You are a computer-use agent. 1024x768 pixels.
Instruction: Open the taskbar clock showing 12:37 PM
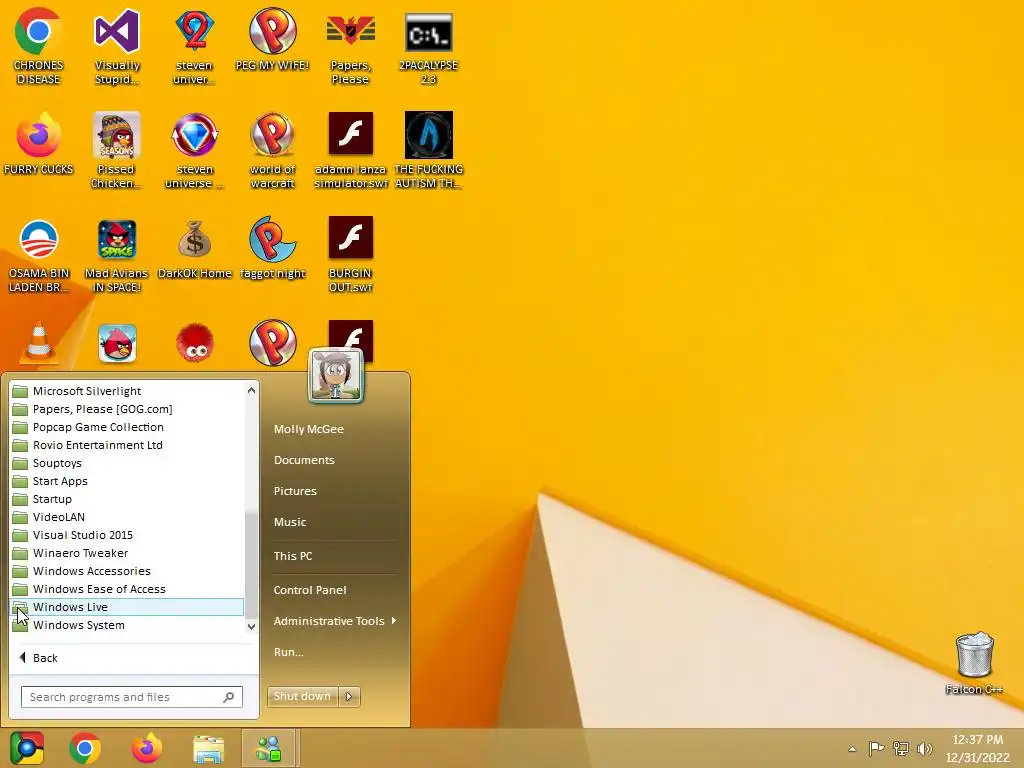coord(978,748)
